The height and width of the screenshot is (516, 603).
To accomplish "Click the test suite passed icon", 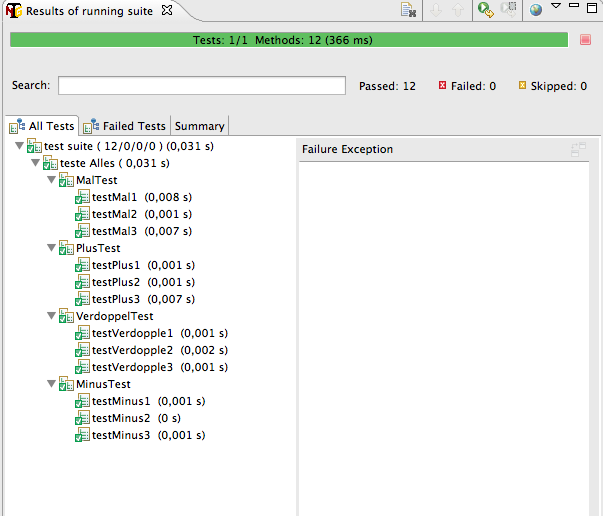I will click(34, 146).
